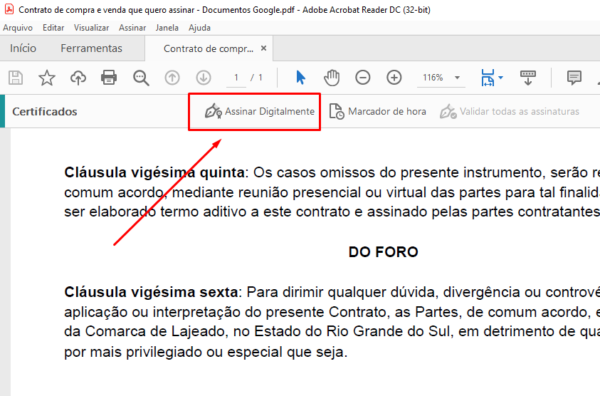Open the Editar menu
The image size is (600, 396).
[x=53, y=28]
